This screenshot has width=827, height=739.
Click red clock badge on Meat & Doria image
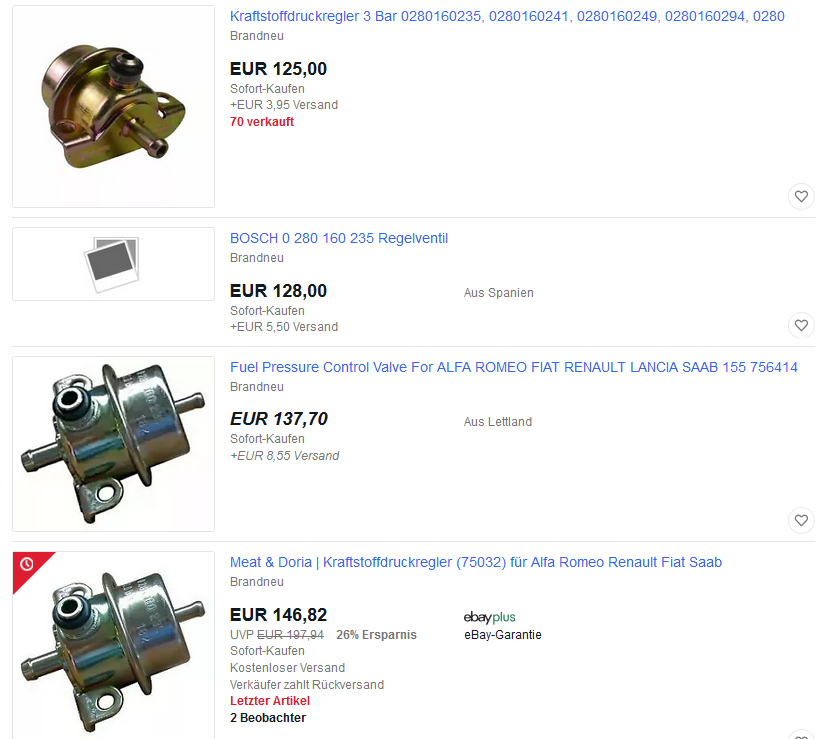[x=27, y=565]
